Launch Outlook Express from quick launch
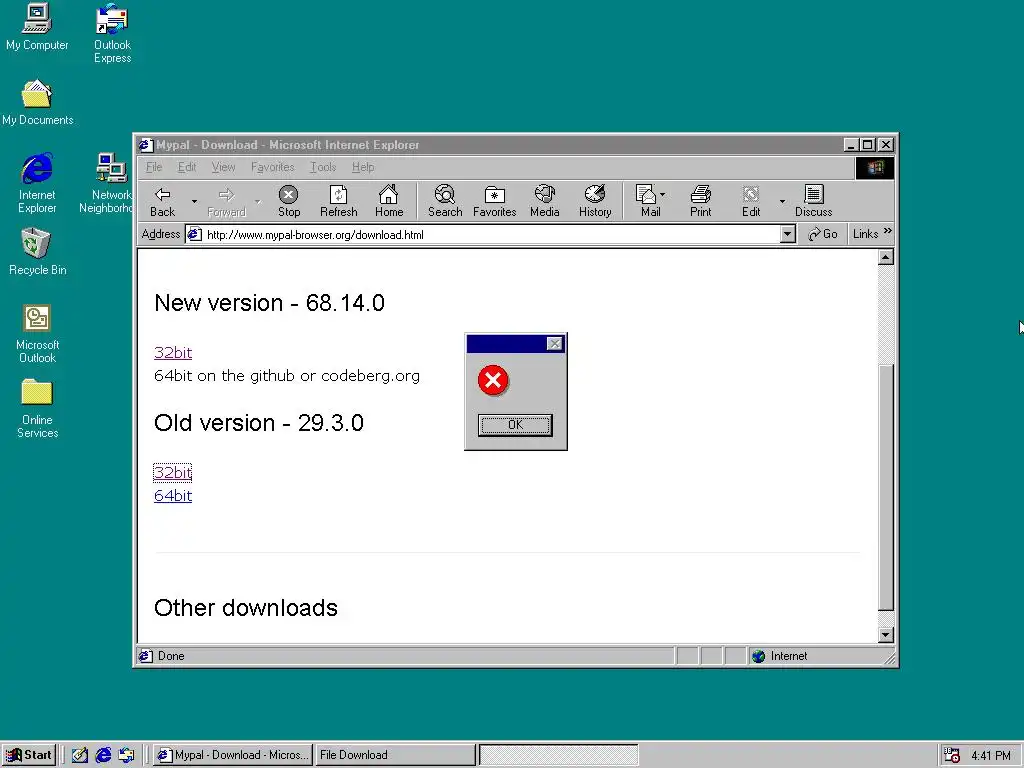 [126, 755]
